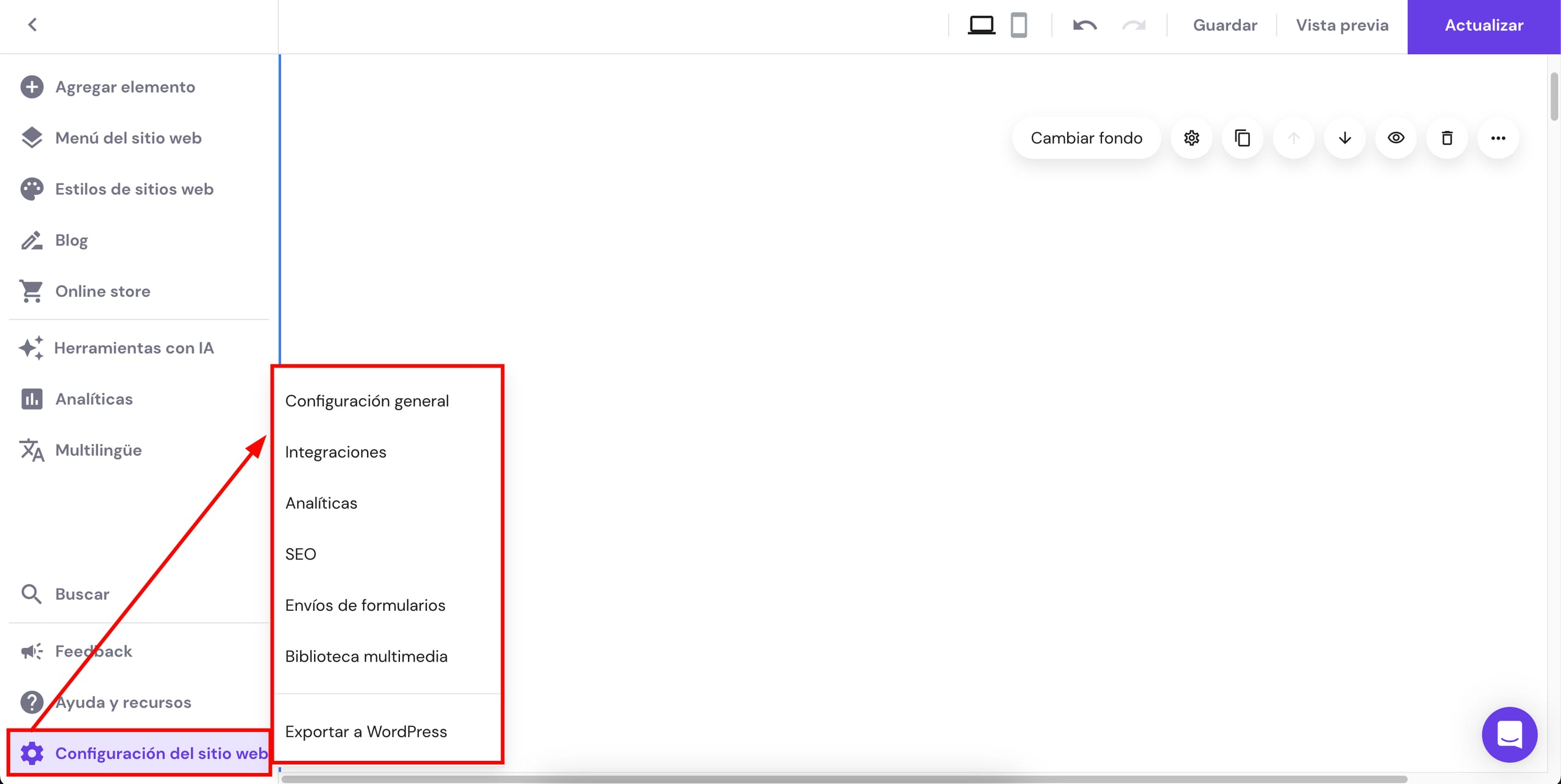Screen dimensions: 1561x784
Task: Select Integraciones from settings menu
Action: [x=335, y=452]
